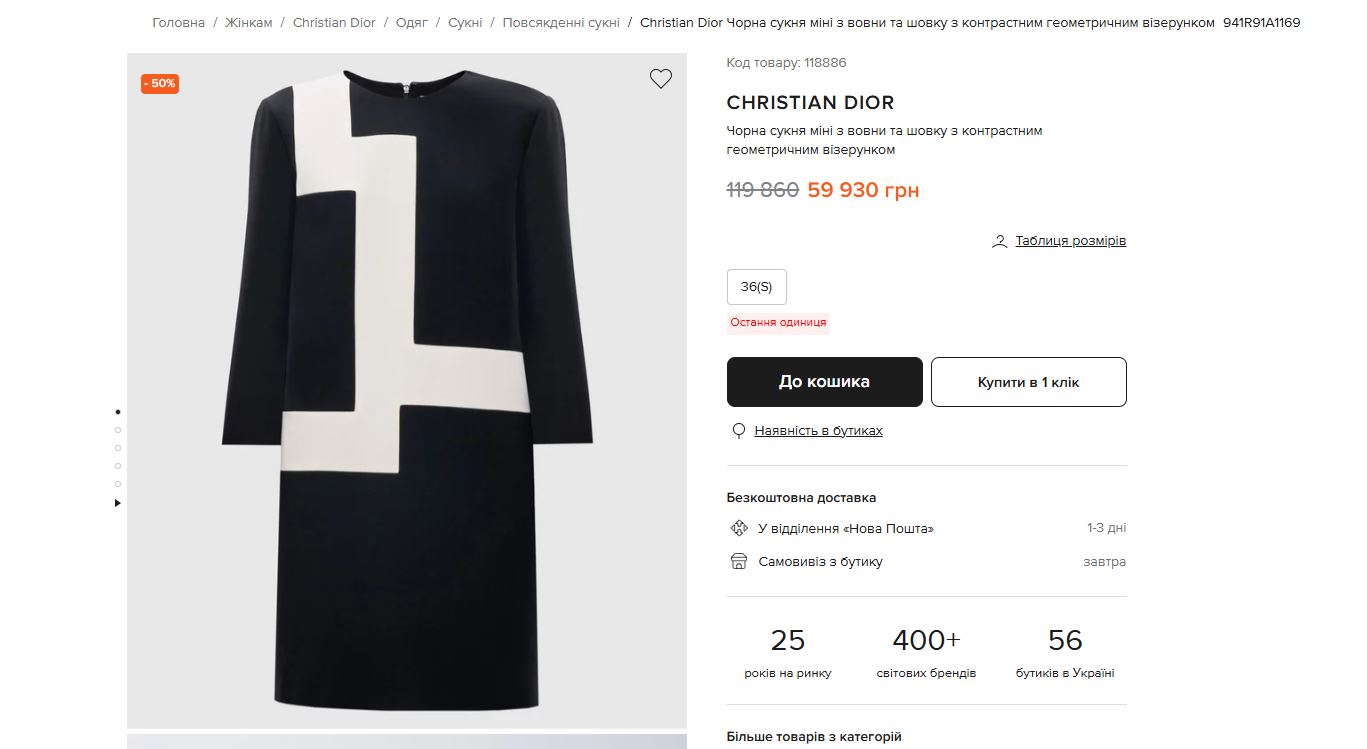Click the Nova Poshta delivery icon
Screen dimensions: 1367x749
point(739,528)
